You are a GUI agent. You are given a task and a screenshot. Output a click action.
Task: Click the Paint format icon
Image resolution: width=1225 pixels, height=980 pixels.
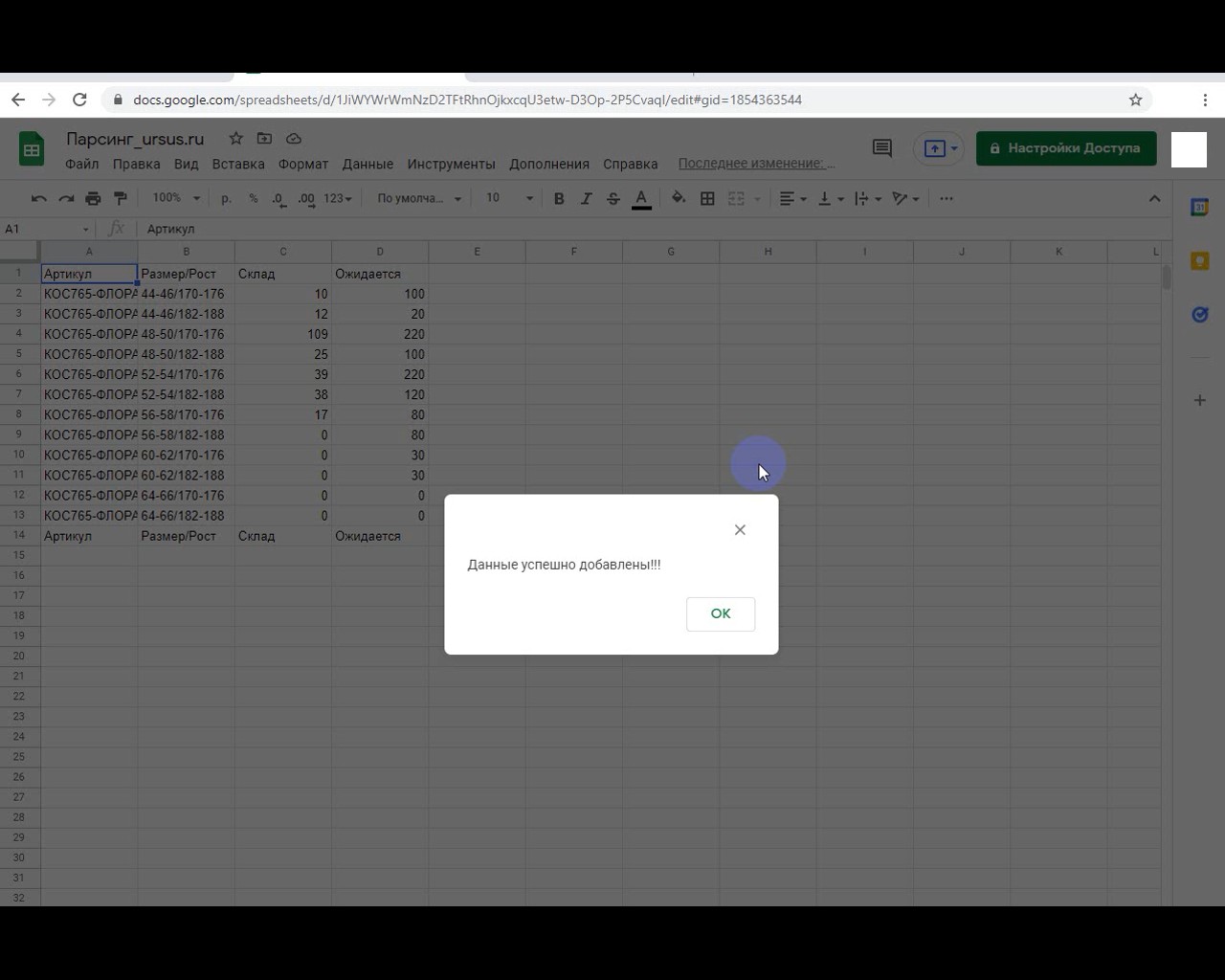point(121,198)
